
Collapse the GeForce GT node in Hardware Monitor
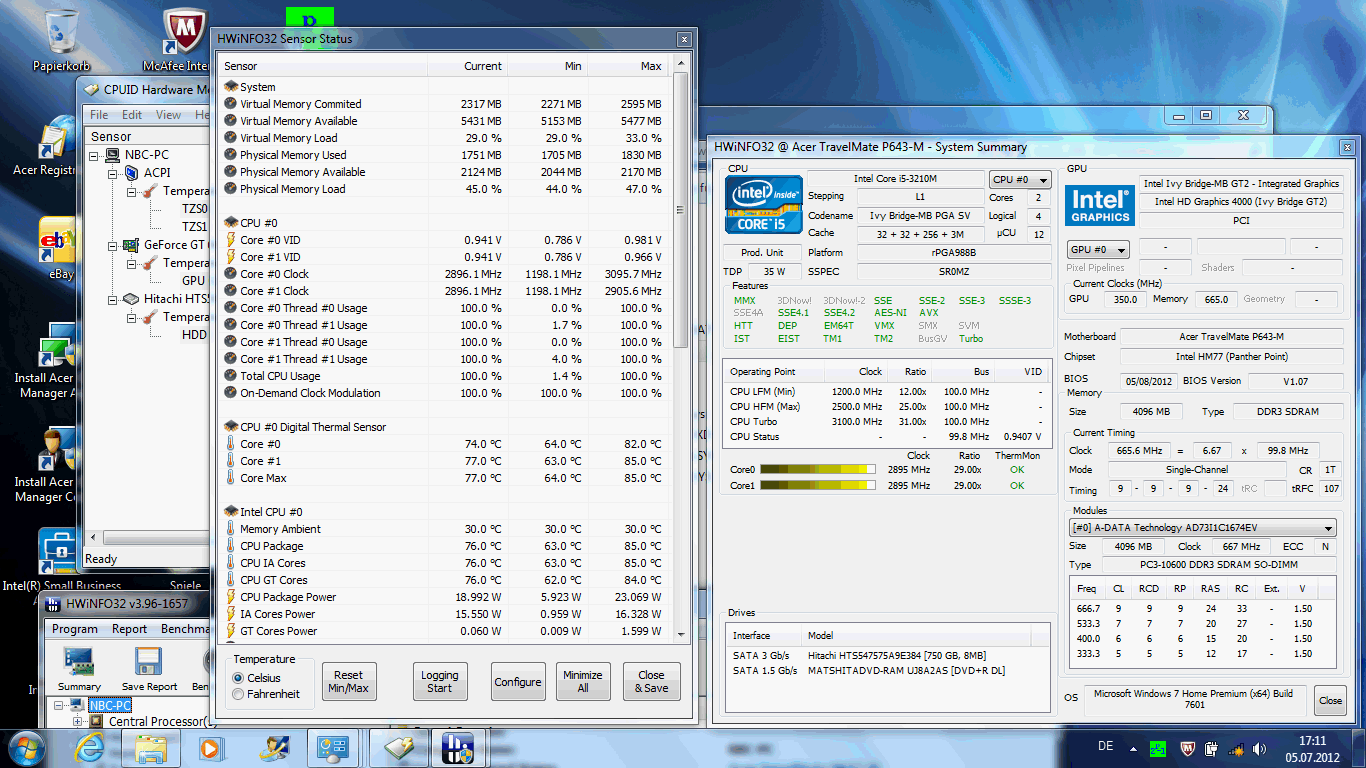[x=112, y=245]
